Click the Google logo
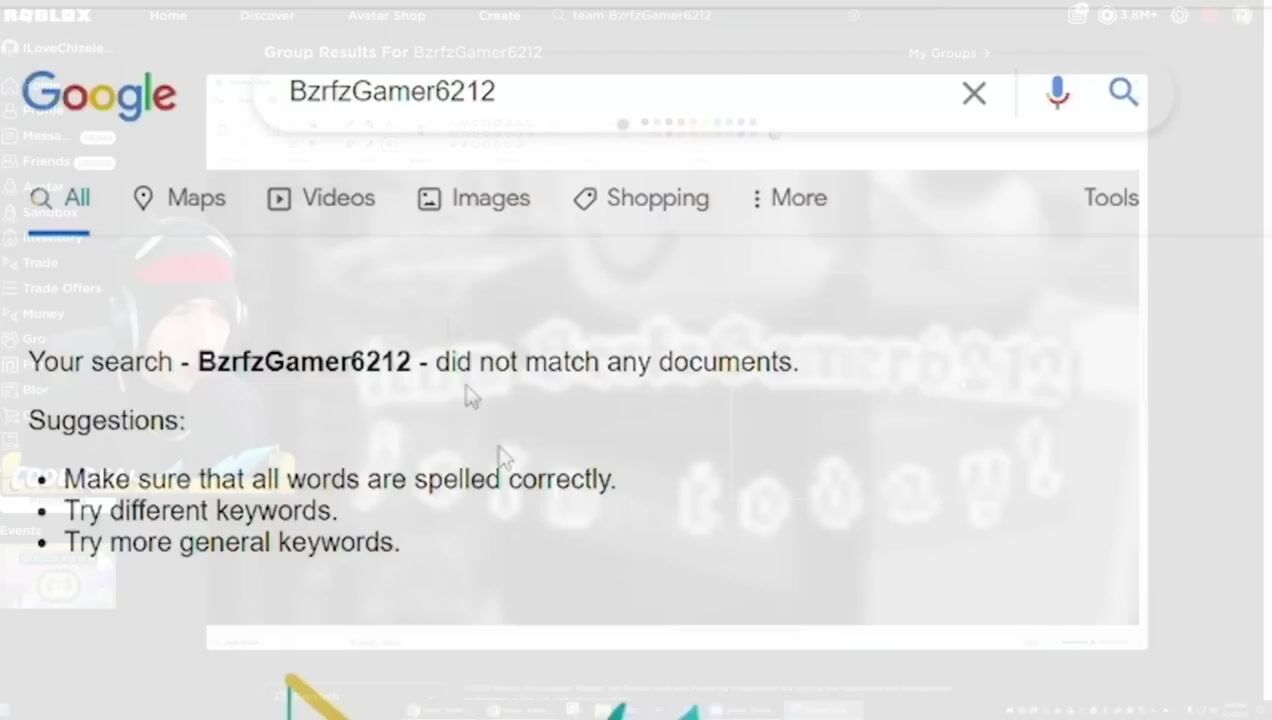Image resolution: width=1272 pixels, height=720 pixels. (x=99, y=95)
